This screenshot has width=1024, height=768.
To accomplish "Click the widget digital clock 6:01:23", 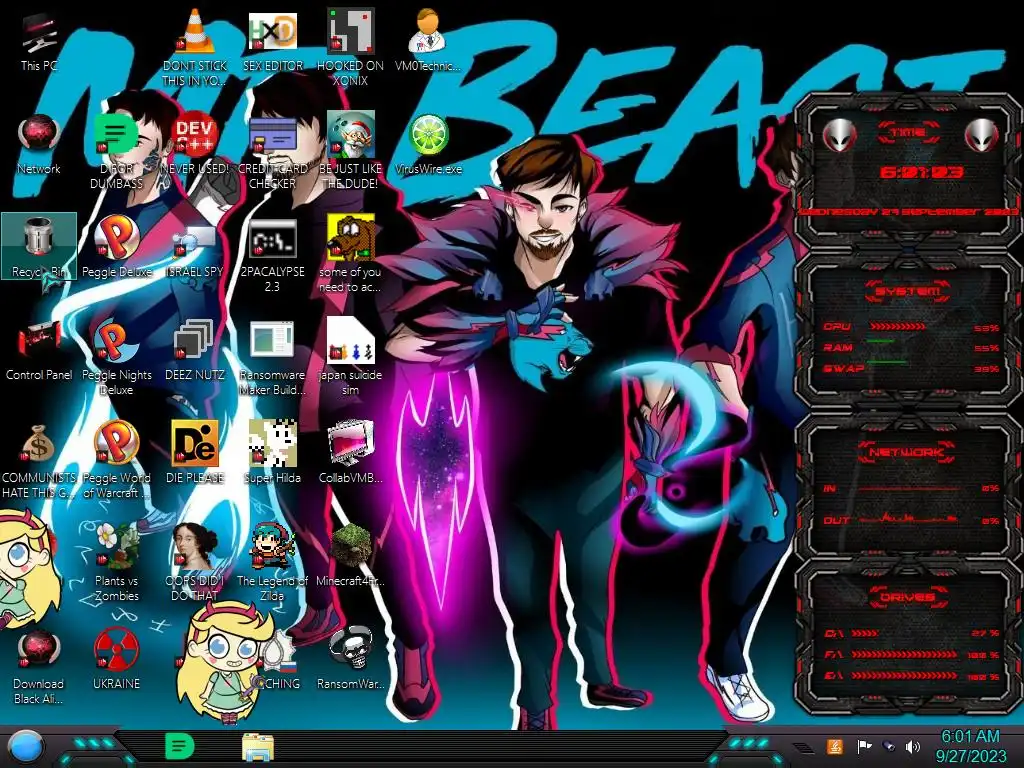I will coord(921,172).
